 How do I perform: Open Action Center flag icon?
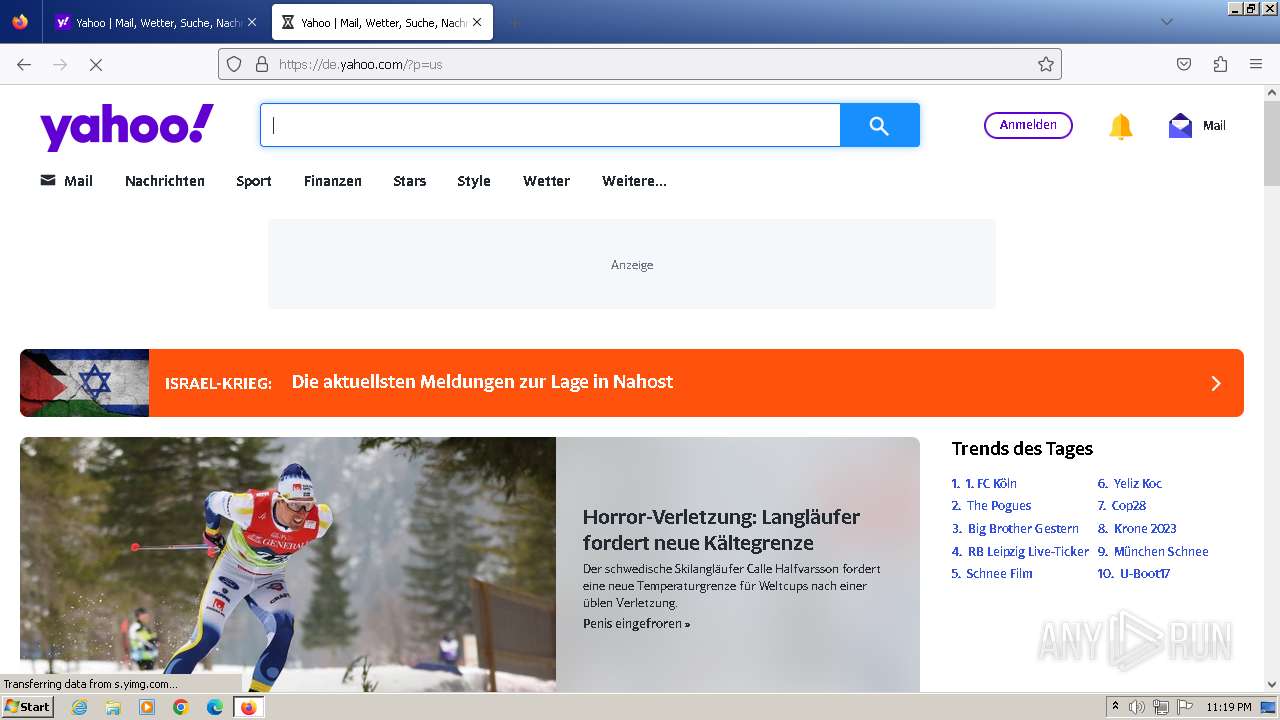(x=1184, y=707)
